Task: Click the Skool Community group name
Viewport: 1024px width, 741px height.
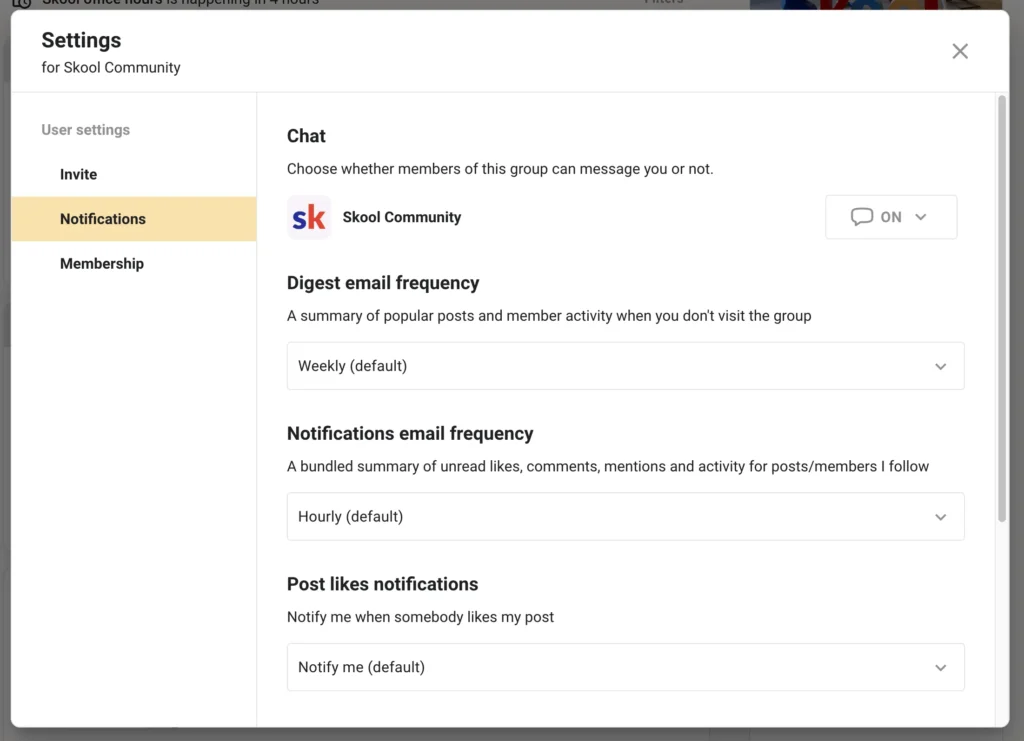Action: (402, 217)
